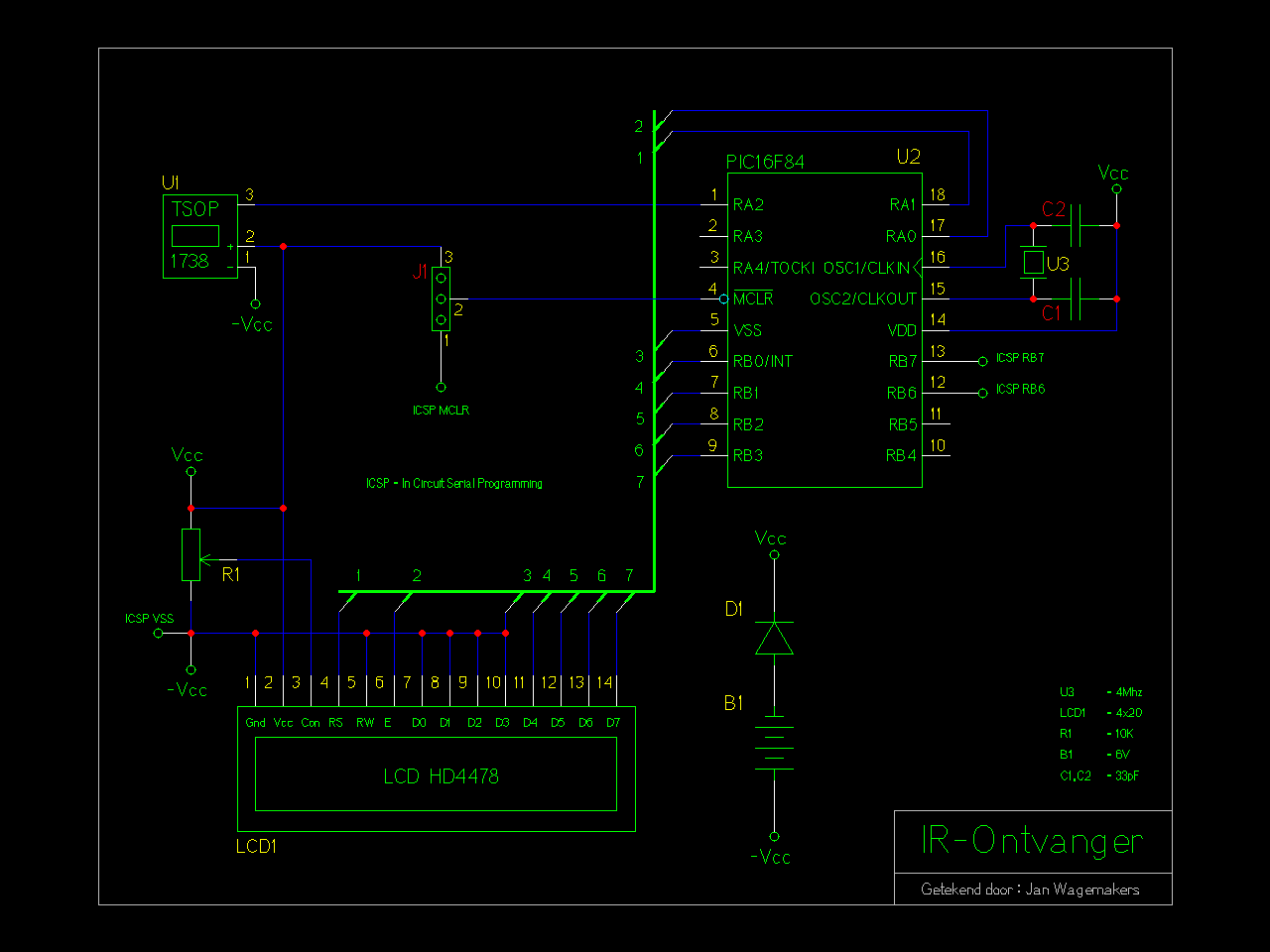Select the LCD 'RS' pin label
Image resolution: width=1270 pixels, height=952 pixels.
click(336, 723)
